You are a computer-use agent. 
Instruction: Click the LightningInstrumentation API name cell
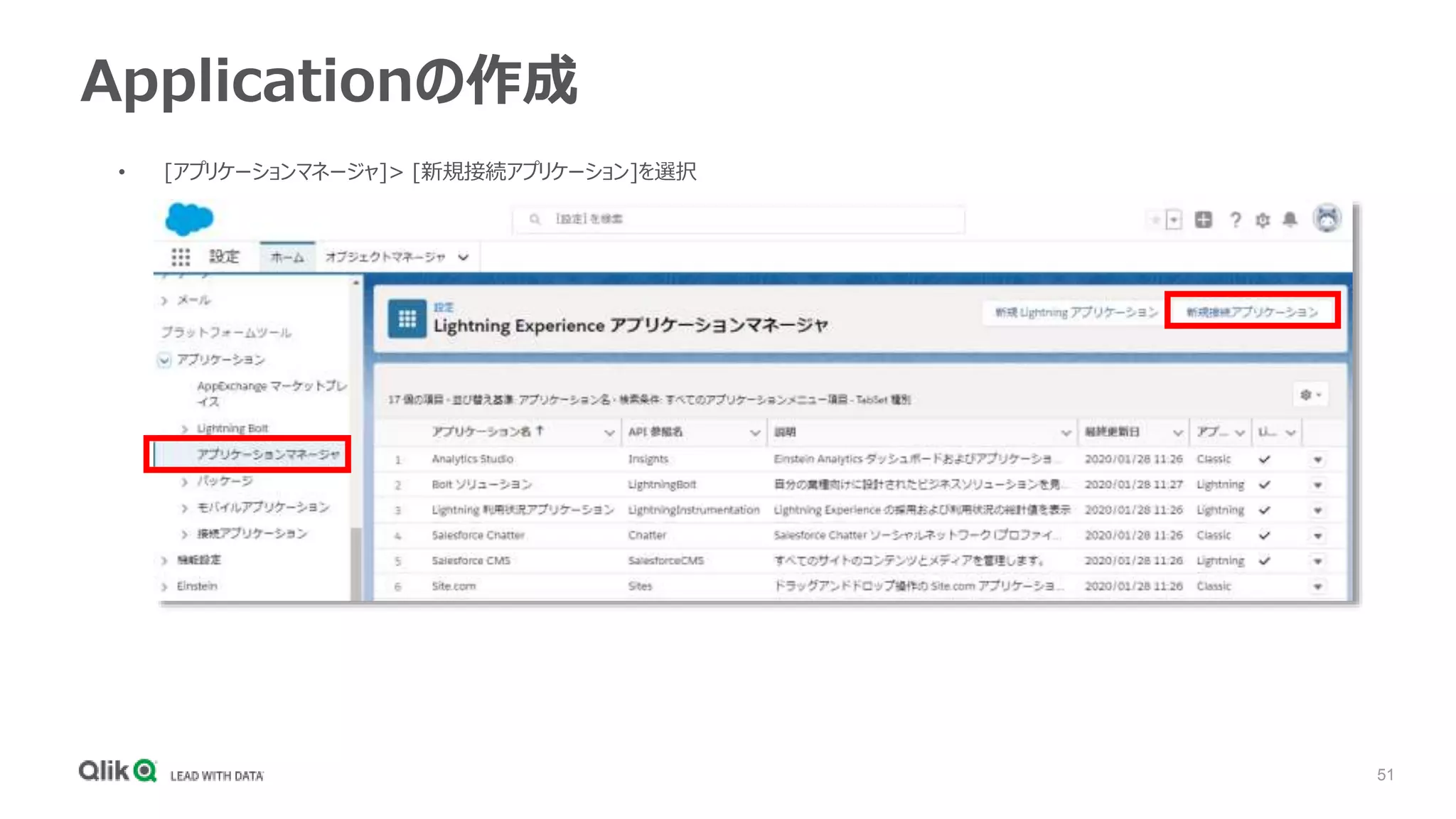tap(693, 510)
